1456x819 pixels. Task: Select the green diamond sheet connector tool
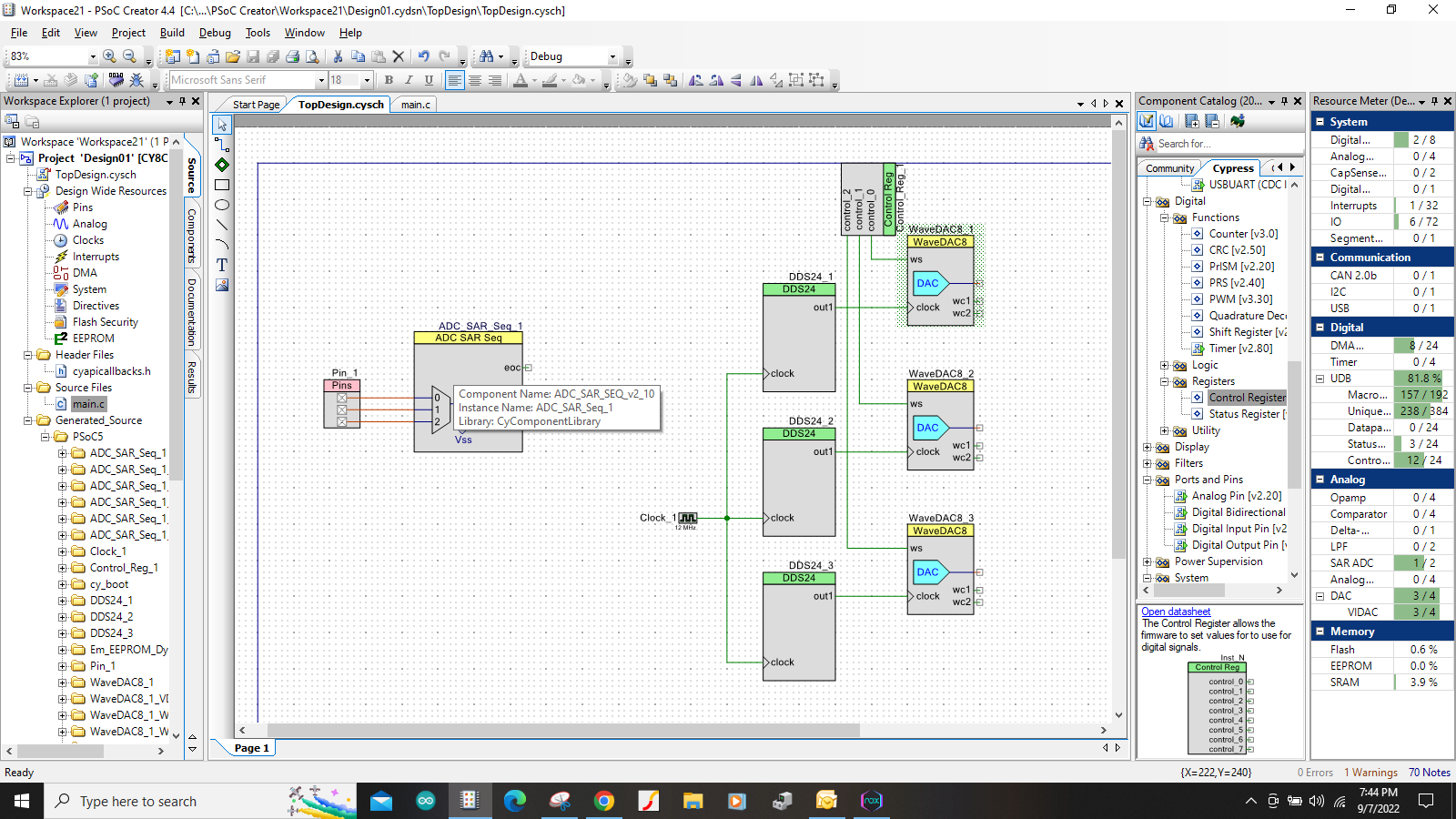222,165
